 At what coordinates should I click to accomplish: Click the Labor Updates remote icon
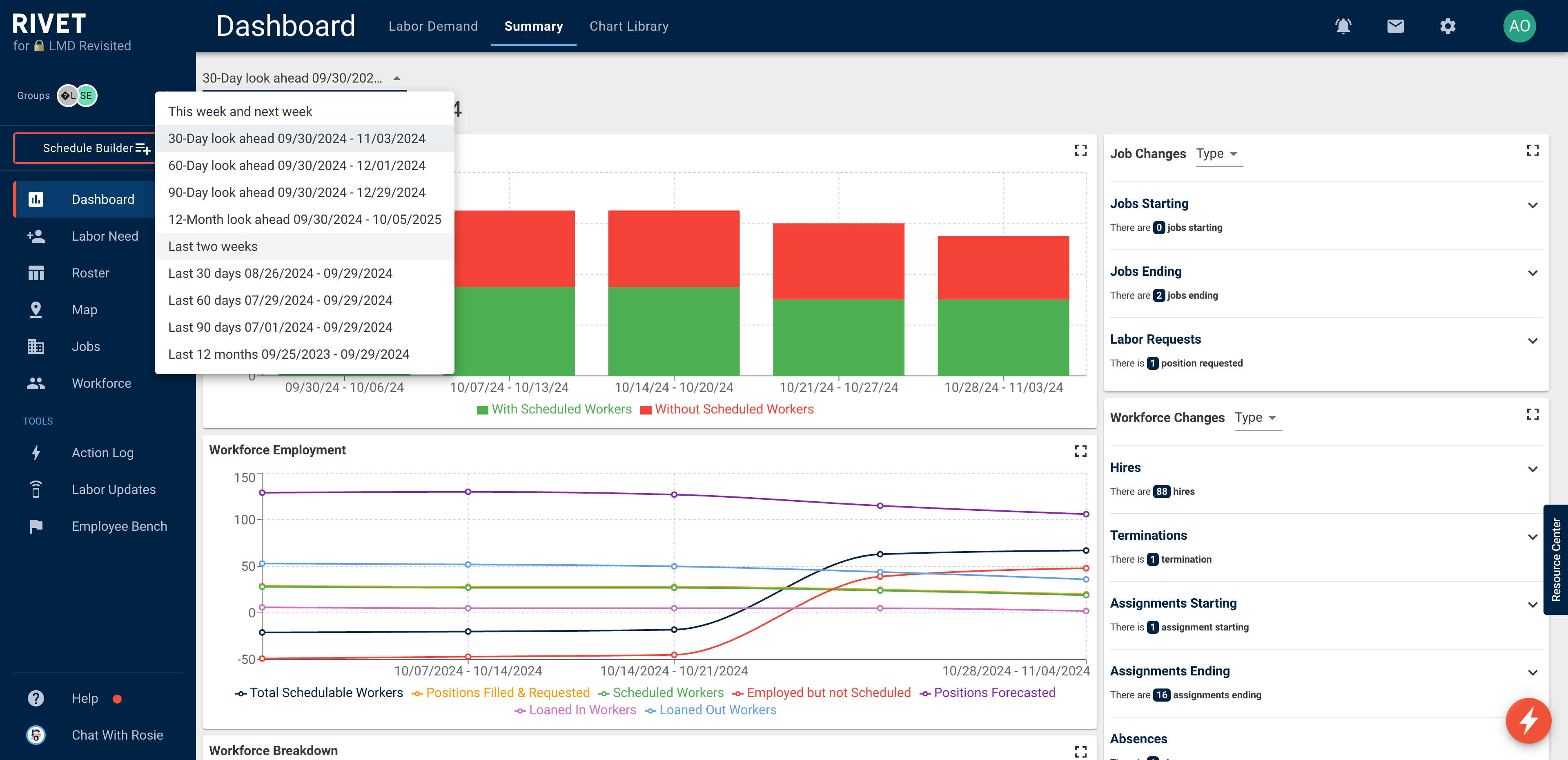tap(36, 489)
